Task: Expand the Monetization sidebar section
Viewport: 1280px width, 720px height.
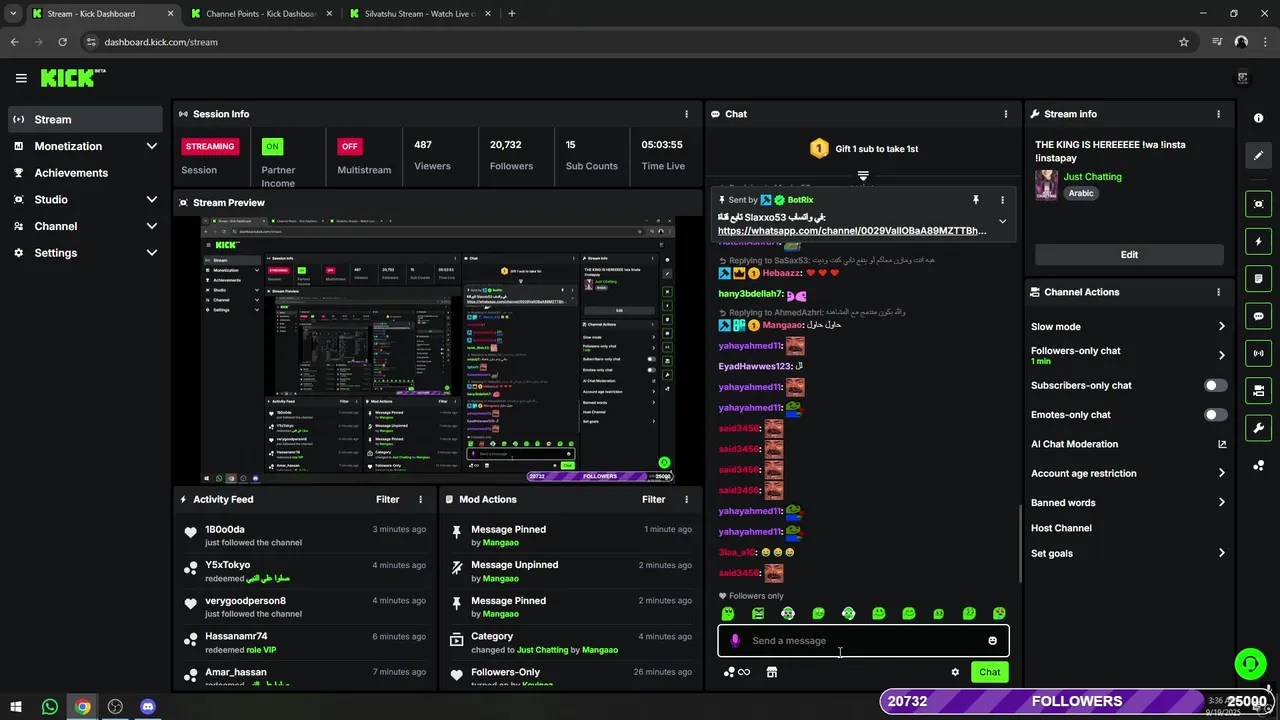Action: tap(152, 146)
